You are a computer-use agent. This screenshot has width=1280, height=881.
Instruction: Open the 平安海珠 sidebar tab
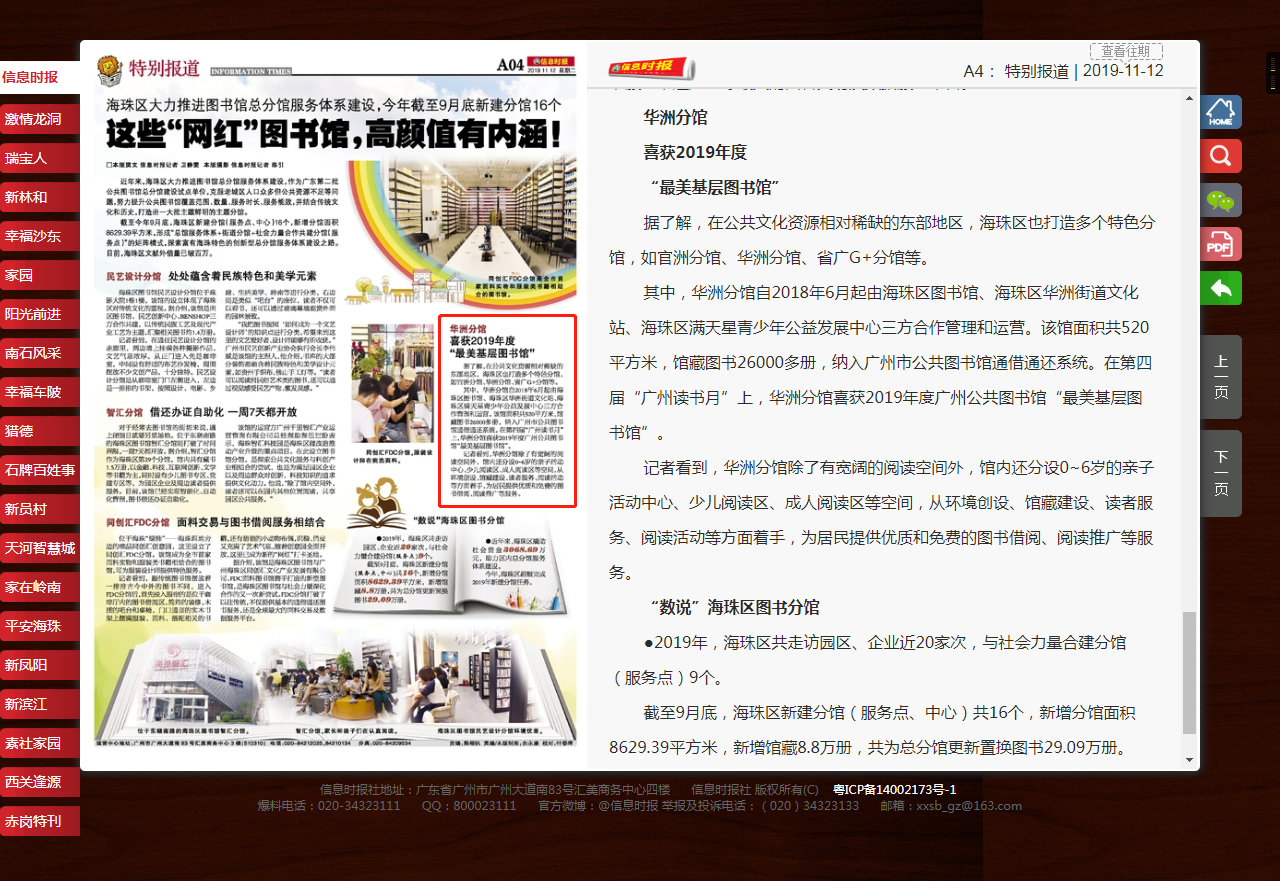[x=40, y=626]
